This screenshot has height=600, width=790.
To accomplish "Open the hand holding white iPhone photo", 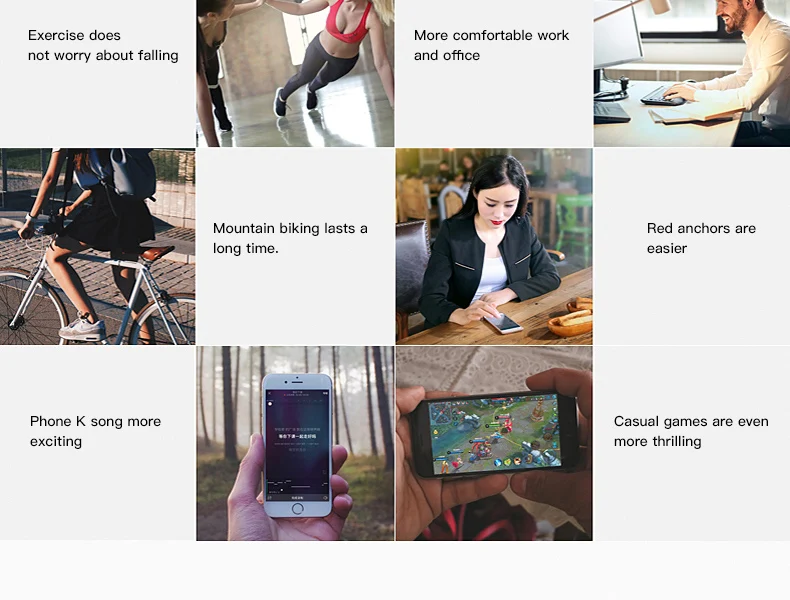I will pos(295,443).
